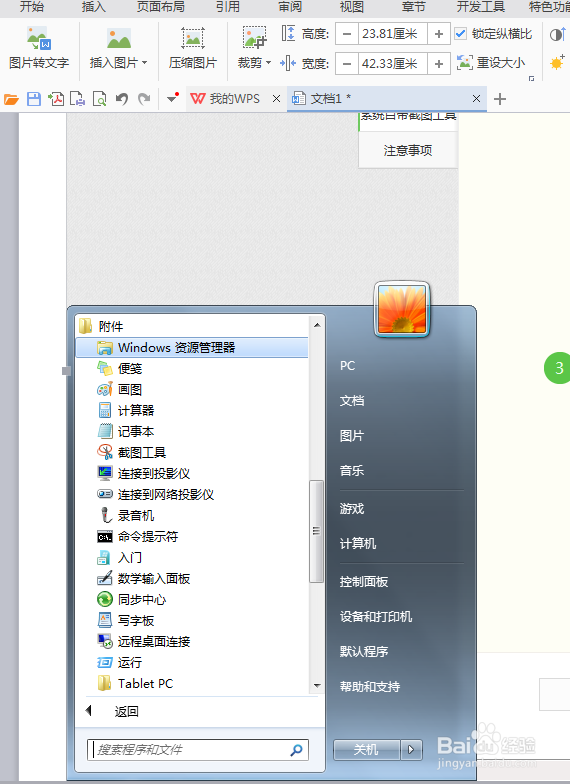Open 计算机 Computer link
Viewport: 570px width, 784px height.
coord(358,544)
